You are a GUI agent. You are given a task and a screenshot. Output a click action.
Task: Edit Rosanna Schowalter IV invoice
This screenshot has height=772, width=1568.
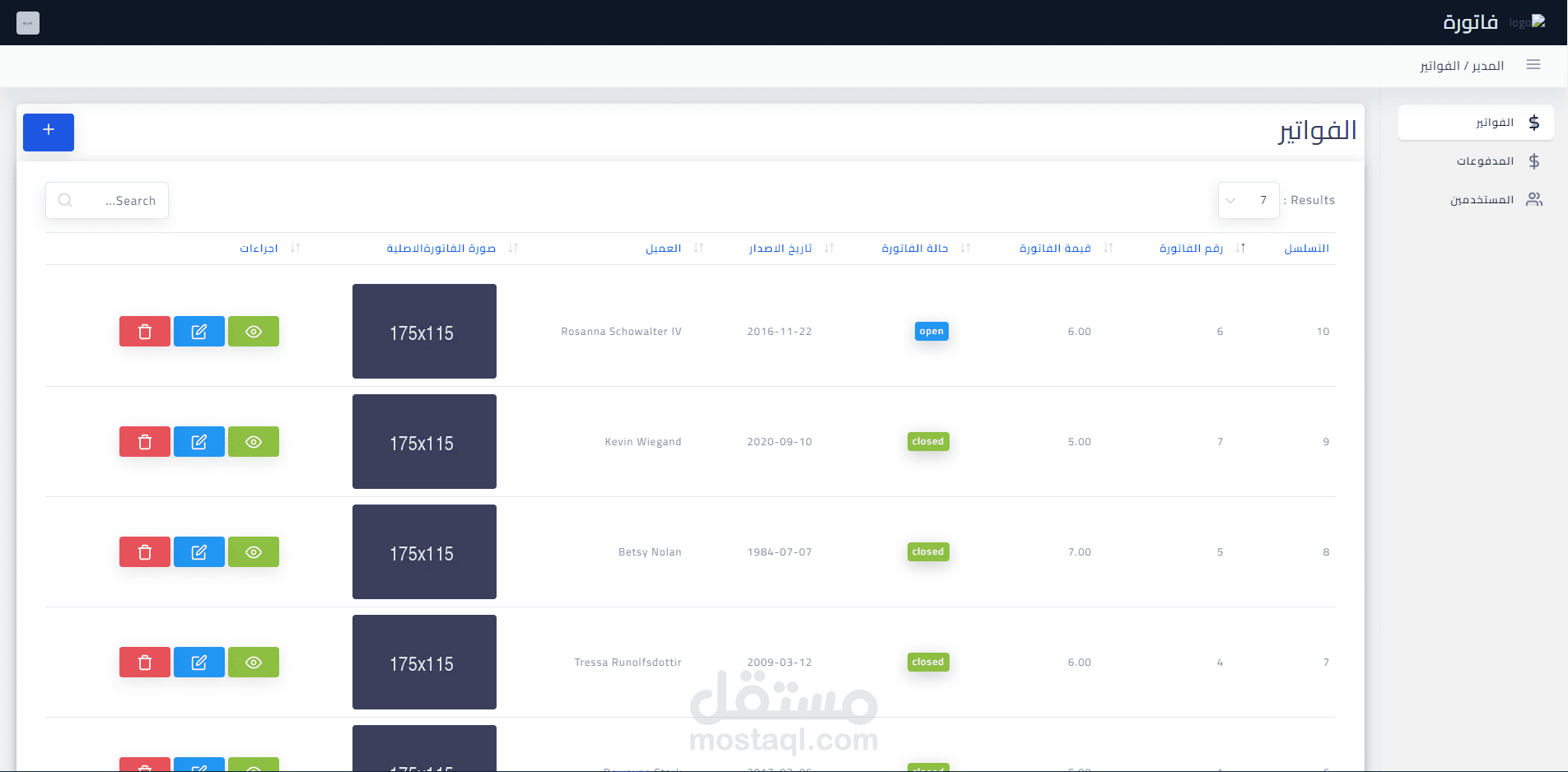tap(199, 332)
